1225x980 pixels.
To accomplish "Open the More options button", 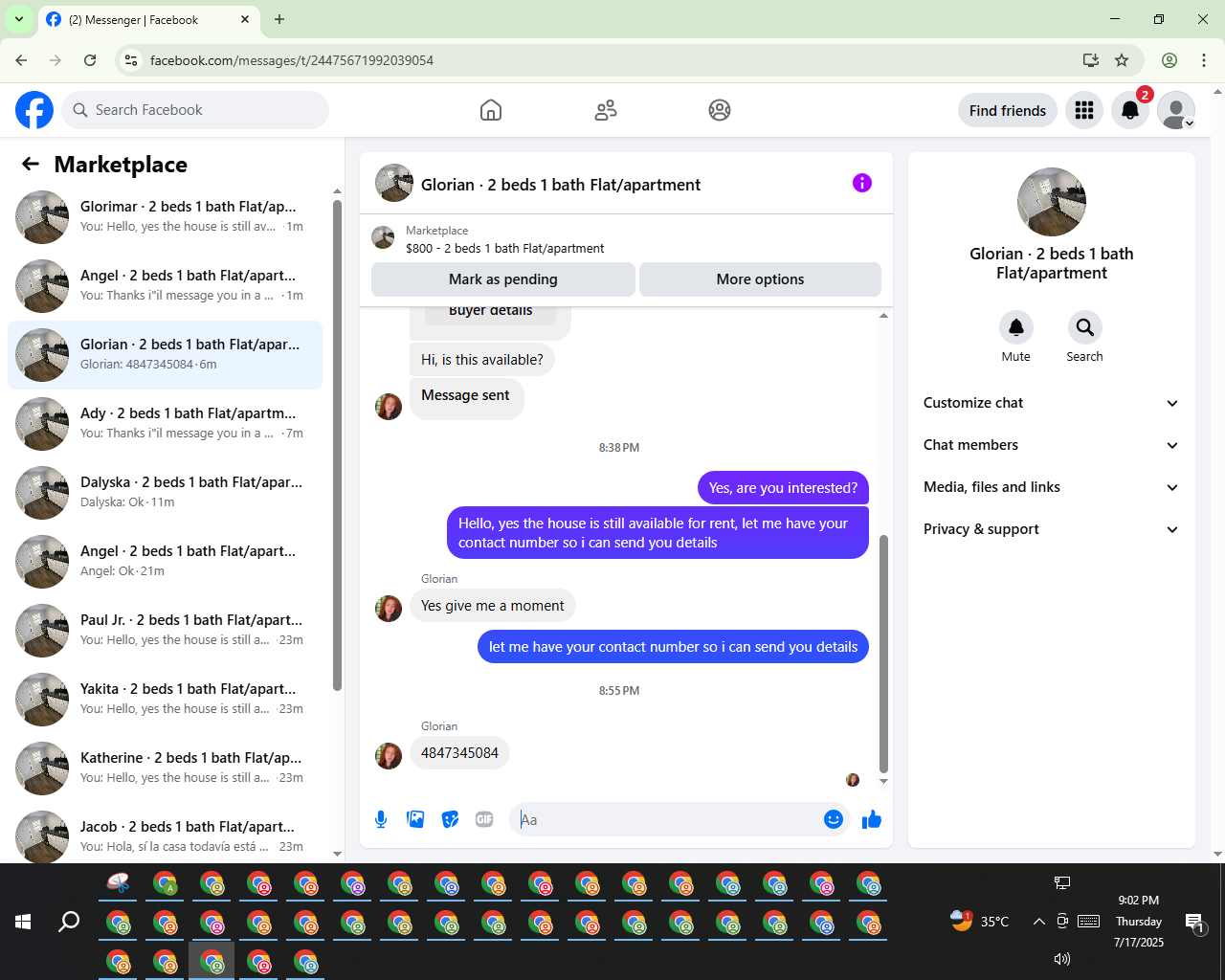I will [x=760, y=279].
